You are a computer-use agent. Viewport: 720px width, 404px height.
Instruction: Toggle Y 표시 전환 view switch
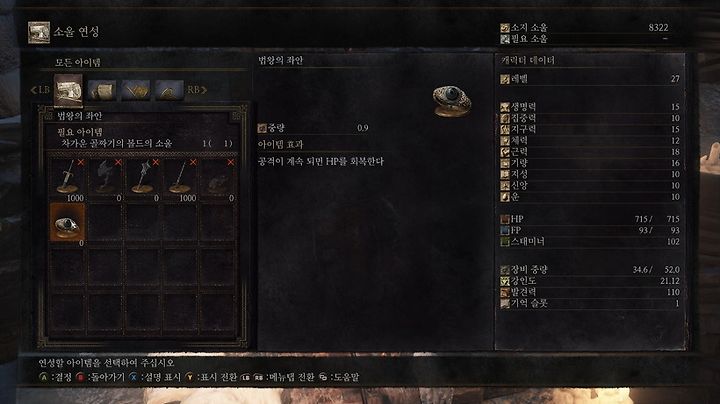211,377
